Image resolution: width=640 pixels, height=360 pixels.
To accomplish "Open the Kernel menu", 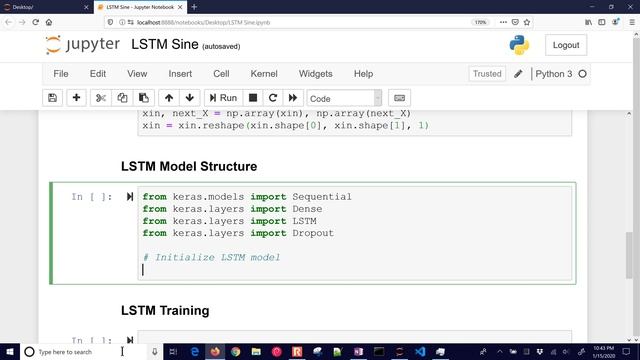I will (264, 74).
